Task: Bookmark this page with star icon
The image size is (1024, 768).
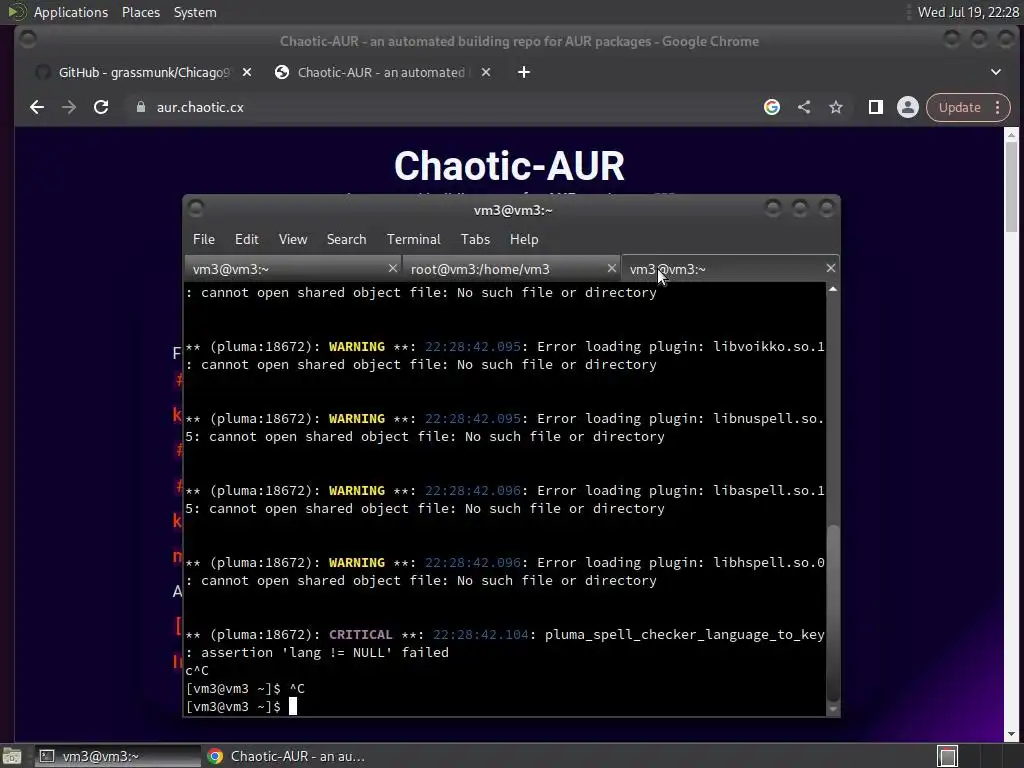Action: click(836, 107)
